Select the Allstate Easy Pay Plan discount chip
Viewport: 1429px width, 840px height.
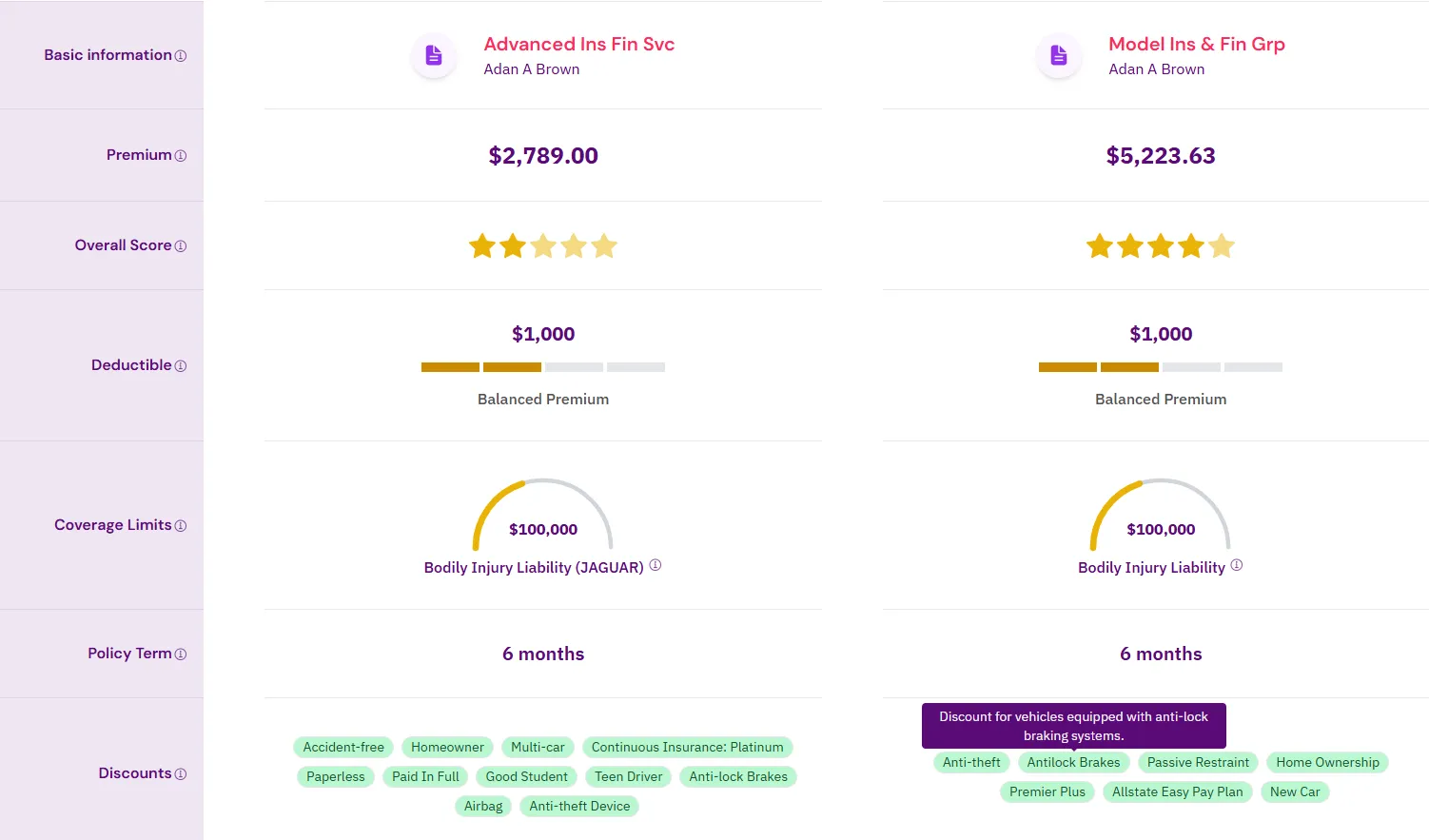(1177, 791)
